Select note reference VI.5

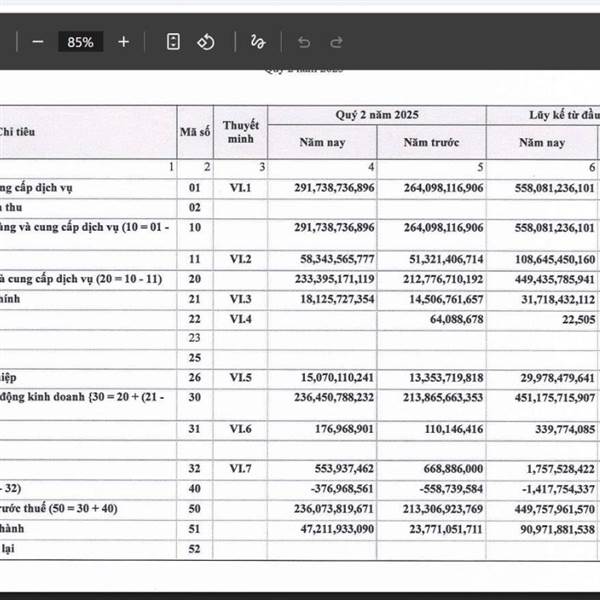point(240,378)
